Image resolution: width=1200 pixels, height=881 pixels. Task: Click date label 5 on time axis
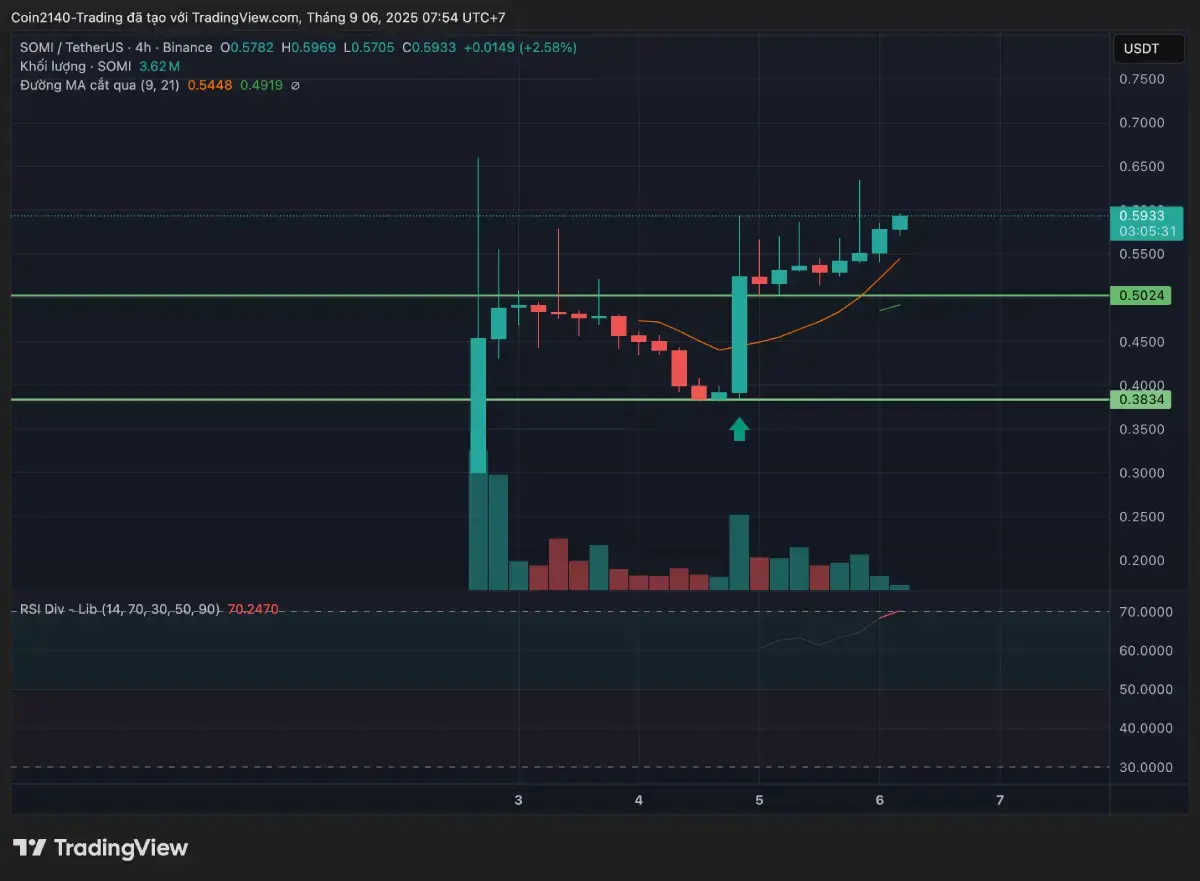coord(759,800)
